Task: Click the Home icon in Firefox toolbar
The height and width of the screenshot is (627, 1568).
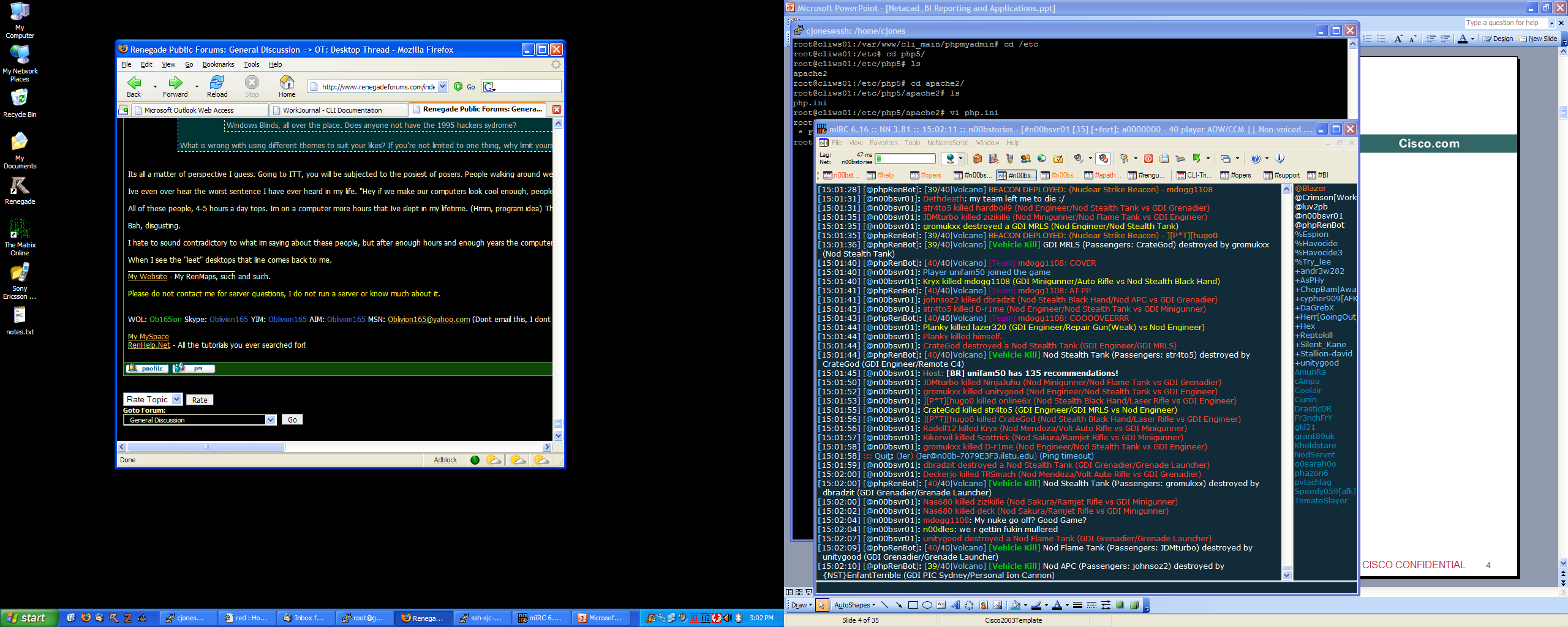Action: click(287, 86)
